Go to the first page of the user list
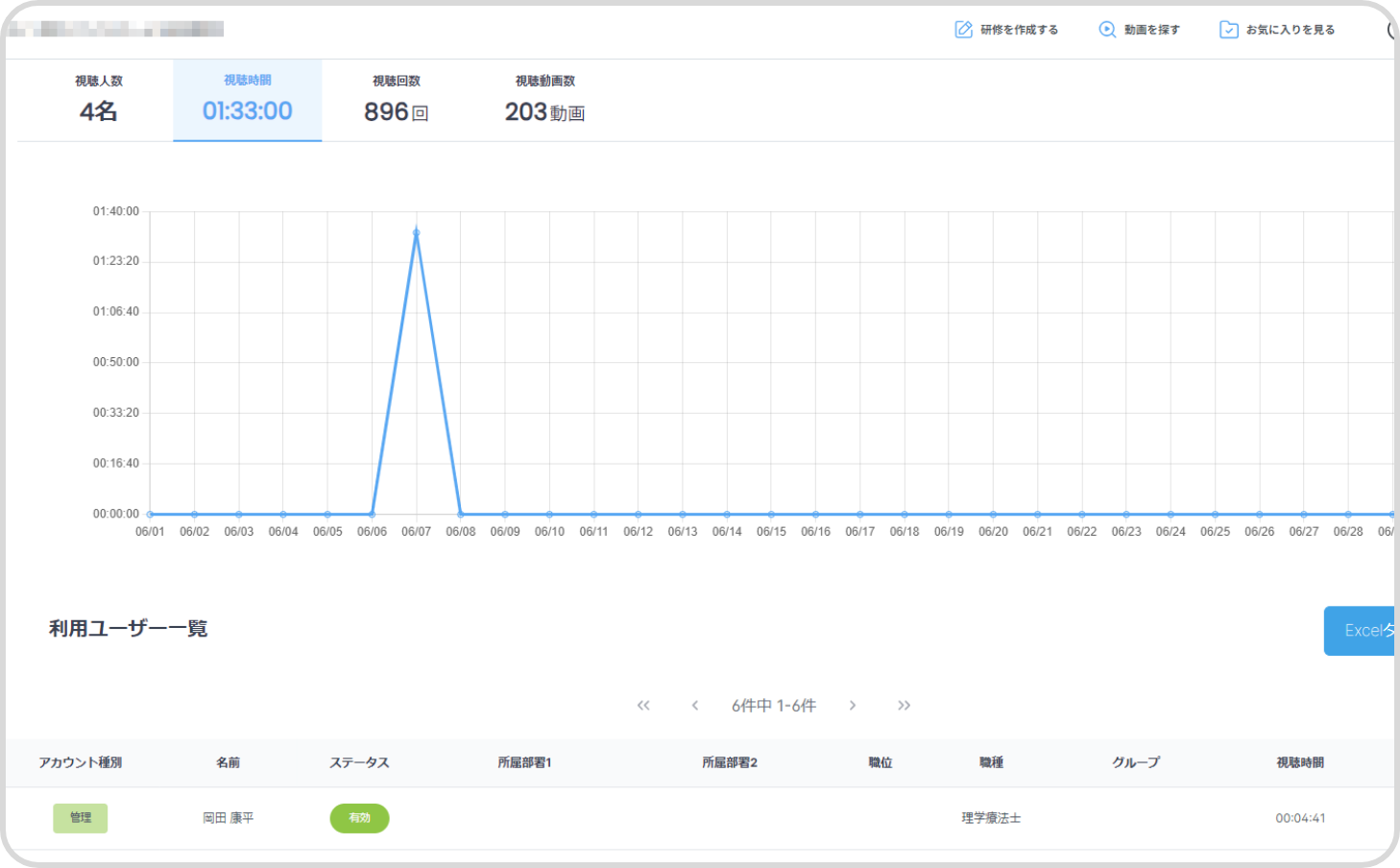1400x868 pixels. (643, 706)
